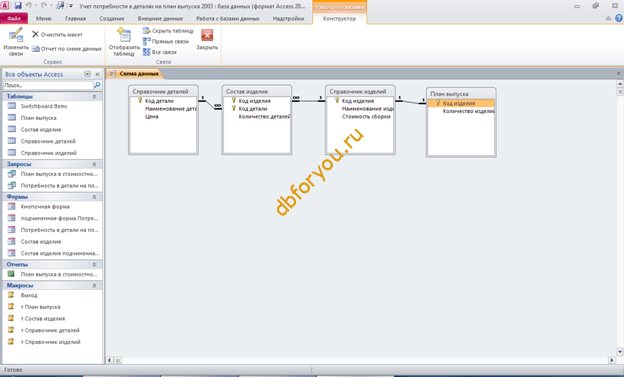Click the horizontal scrollbar right arrow
The height and width of the screenshot is (377, 624).
(x=612, y=360)
